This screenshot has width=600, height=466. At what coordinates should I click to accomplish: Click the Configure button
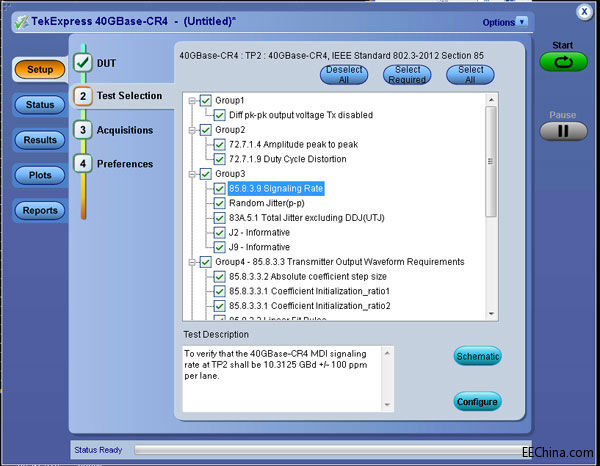coord(478,402)
